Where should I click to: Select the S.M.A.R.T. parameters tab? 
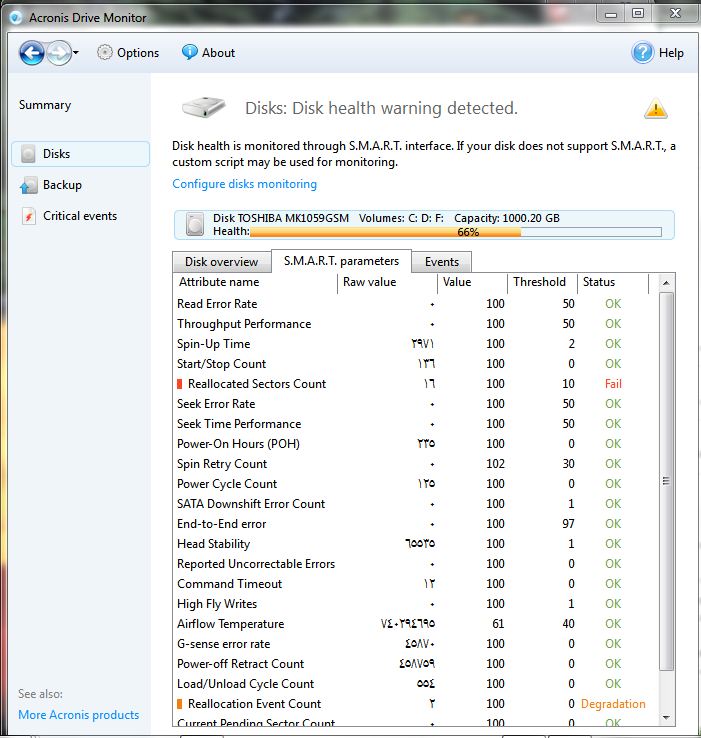point(341,261)
